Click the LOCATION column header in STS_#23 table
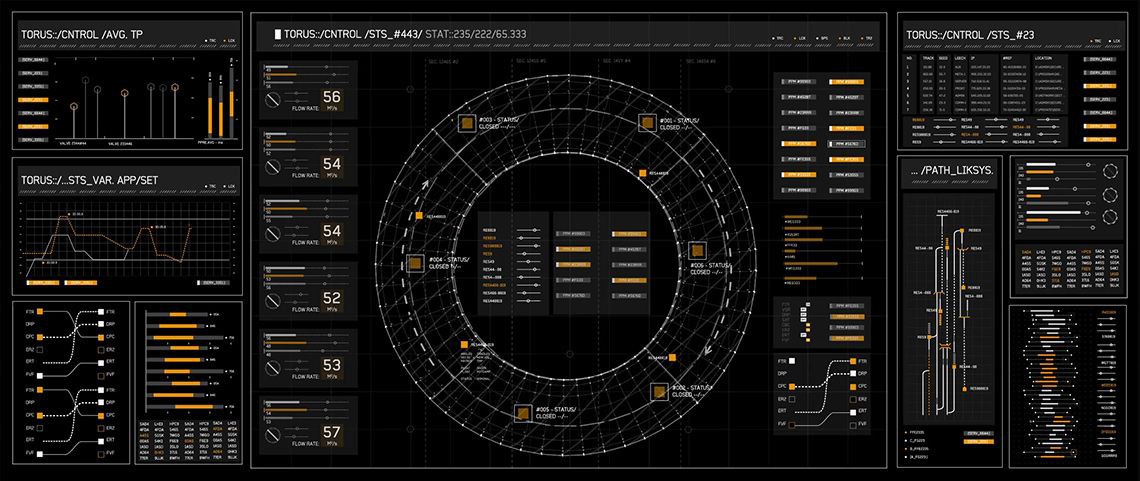Viewport: 1140px width, 481px height. click(1043, 58)
